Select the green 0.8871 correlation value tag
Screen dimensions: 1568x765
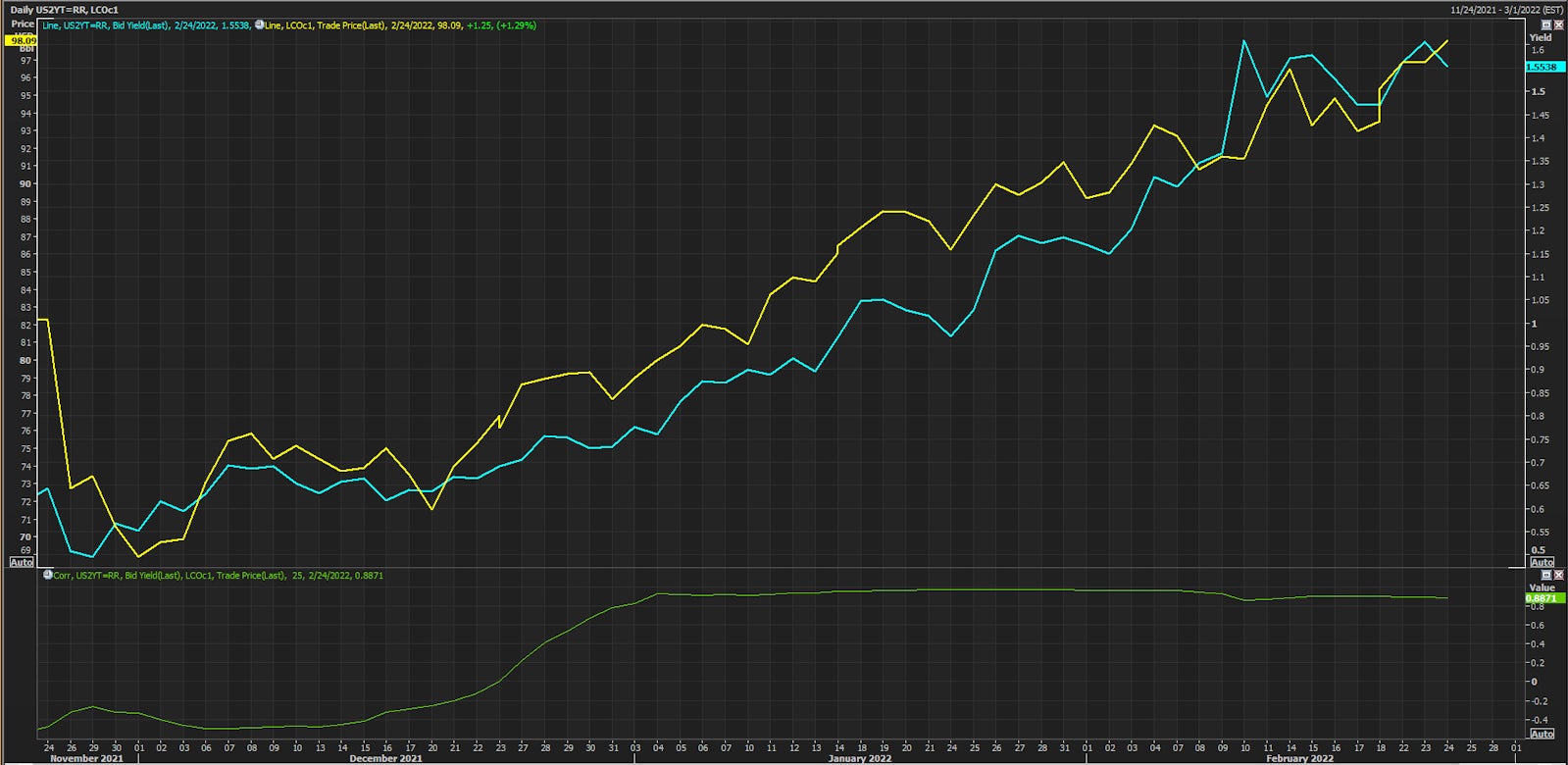click(1542, 598)
